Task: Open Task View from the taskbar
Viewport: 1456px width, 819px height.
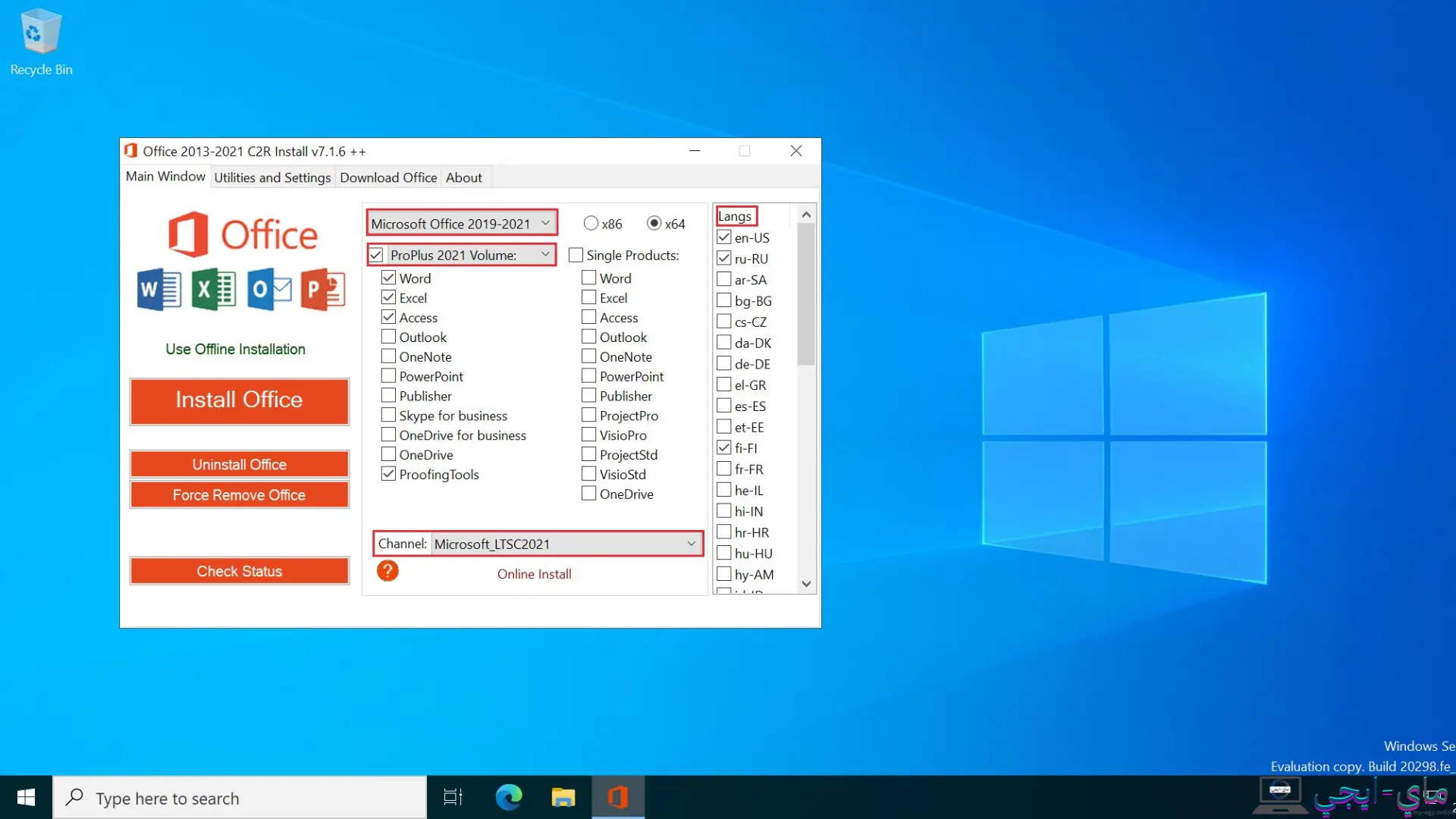Action: click(453, 797)
